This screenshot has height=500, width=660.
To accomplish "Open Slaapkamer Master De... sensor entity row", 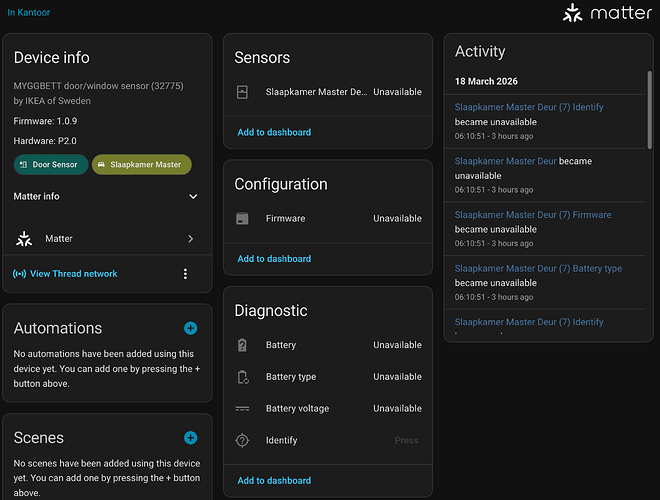I will pyautogui.click(x=328, y=92).
